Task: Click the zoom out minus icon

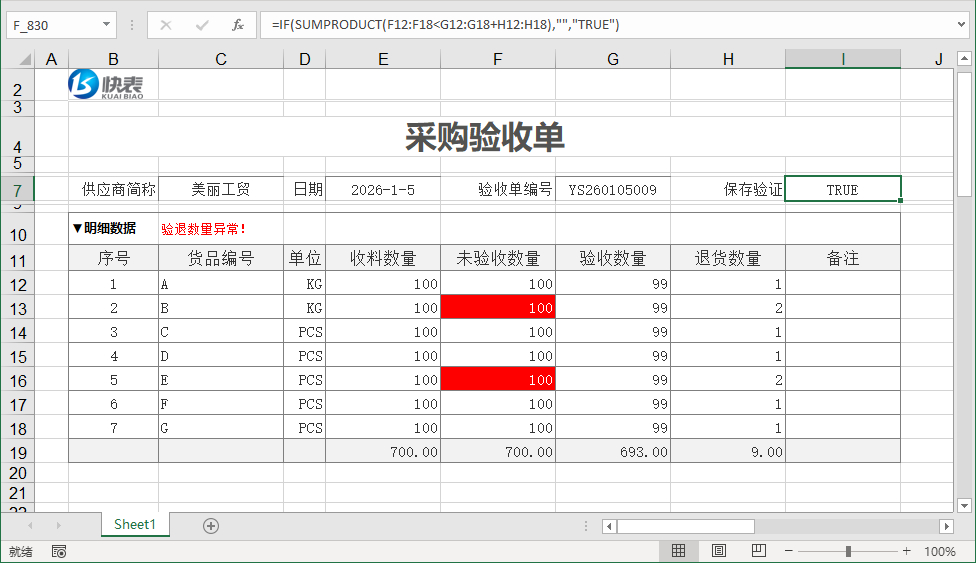Action: point(789,551)
